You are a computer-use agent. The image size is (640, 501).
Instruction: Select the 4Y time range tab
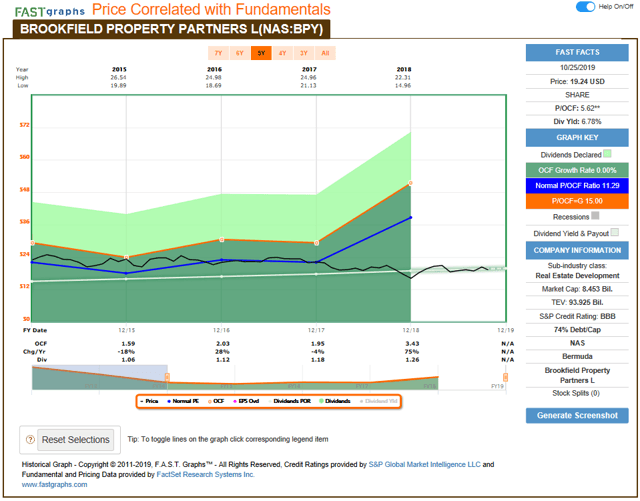pyautogui.click(x=282, y=53)
